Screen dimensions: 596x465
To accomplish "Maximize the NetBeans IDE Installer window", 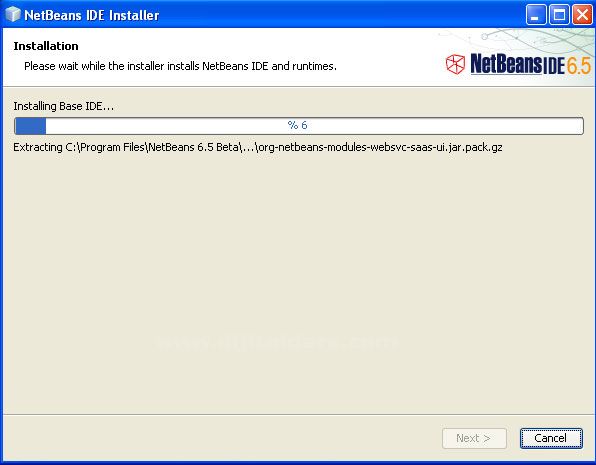I will 559,15.
